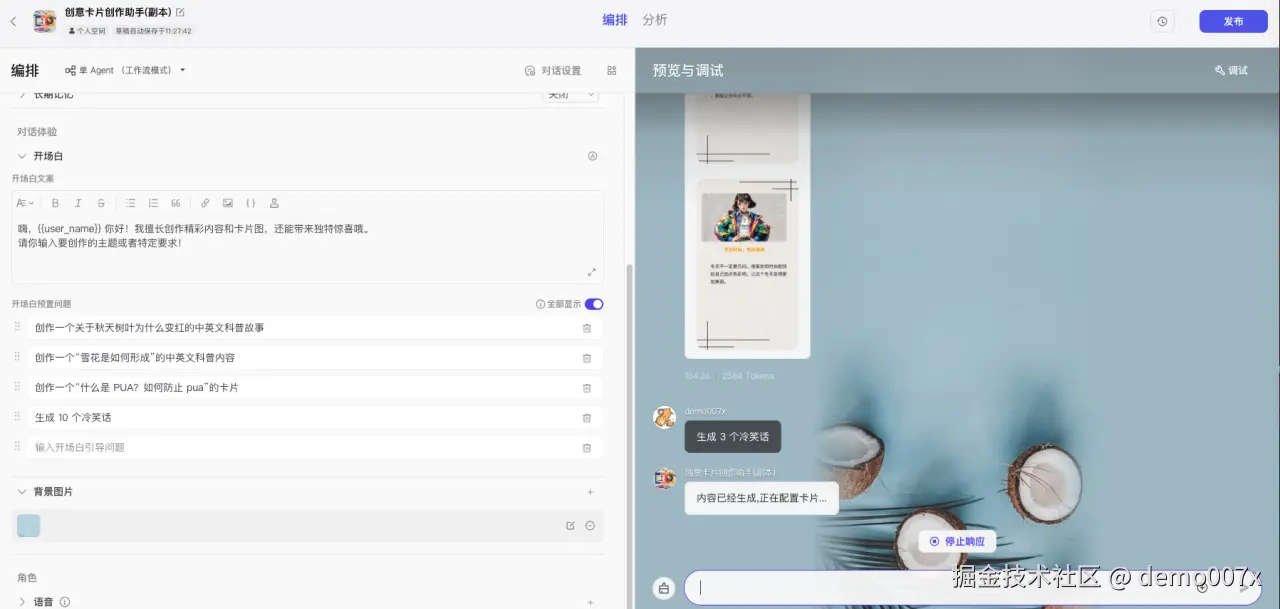The width and height of the screenshot is (1280, 609).
Task: Collapse the 背景图片 section
Action: [x=22, y=492]
